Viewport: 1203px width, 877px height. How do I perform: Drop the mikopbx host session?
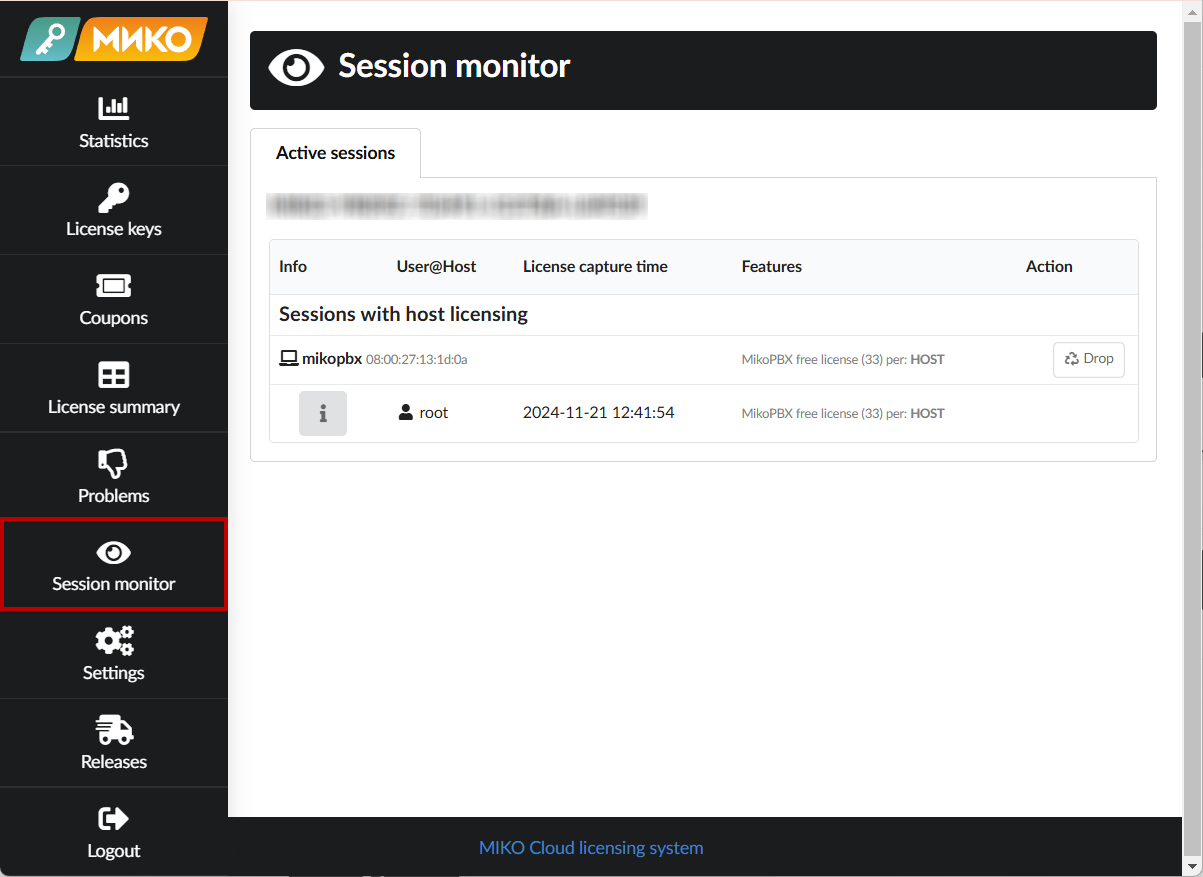click(x=1088, y=359)
